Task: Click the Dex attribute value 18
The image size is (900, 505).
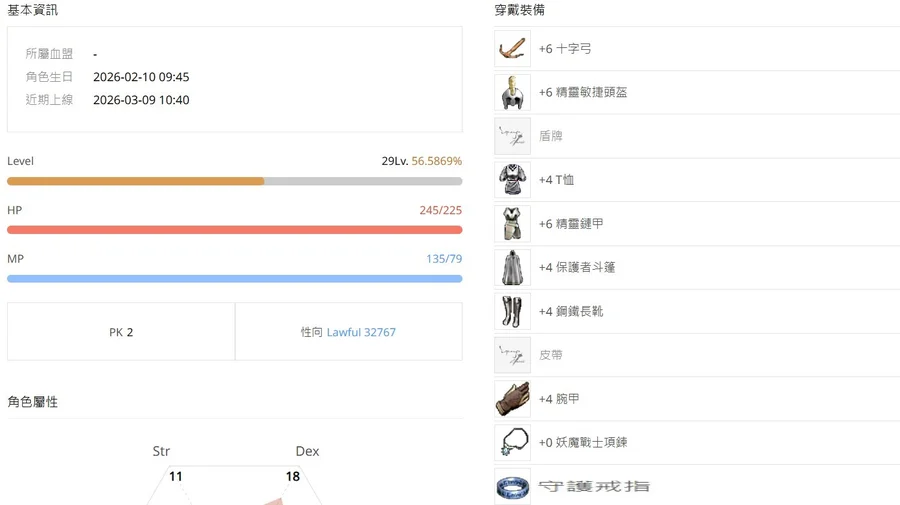Action: [x=292, y=477]
